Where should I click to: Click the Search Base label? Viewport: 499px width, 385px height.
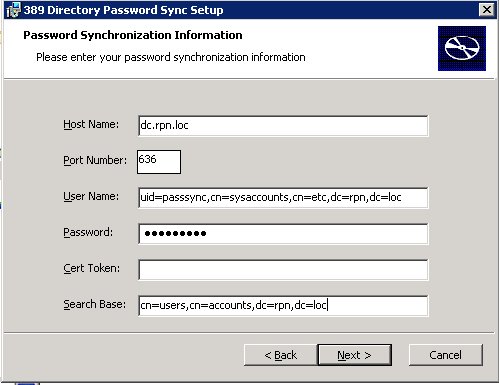coord(95,304)
